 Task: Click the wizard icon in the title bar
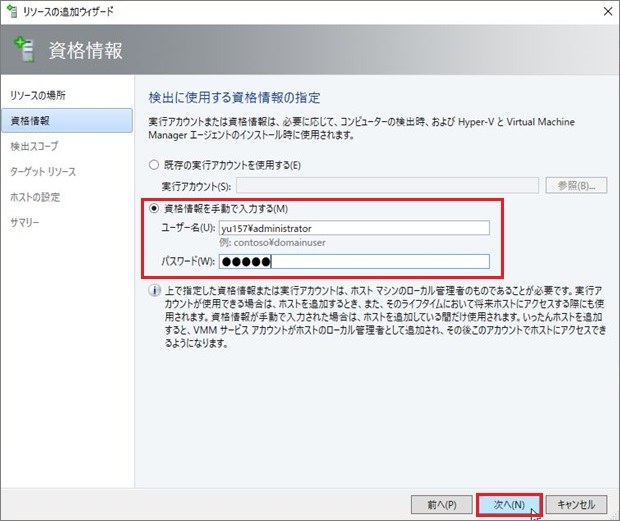point(11,13)
